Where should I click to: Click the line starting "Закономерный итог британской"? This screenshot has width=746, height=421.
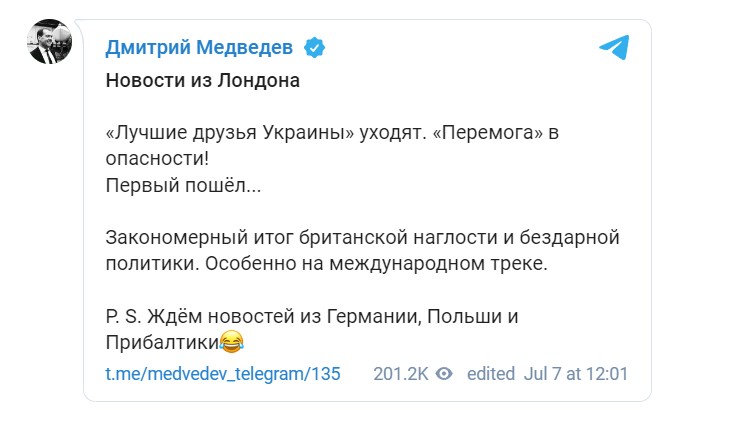(x=362, y=238)
